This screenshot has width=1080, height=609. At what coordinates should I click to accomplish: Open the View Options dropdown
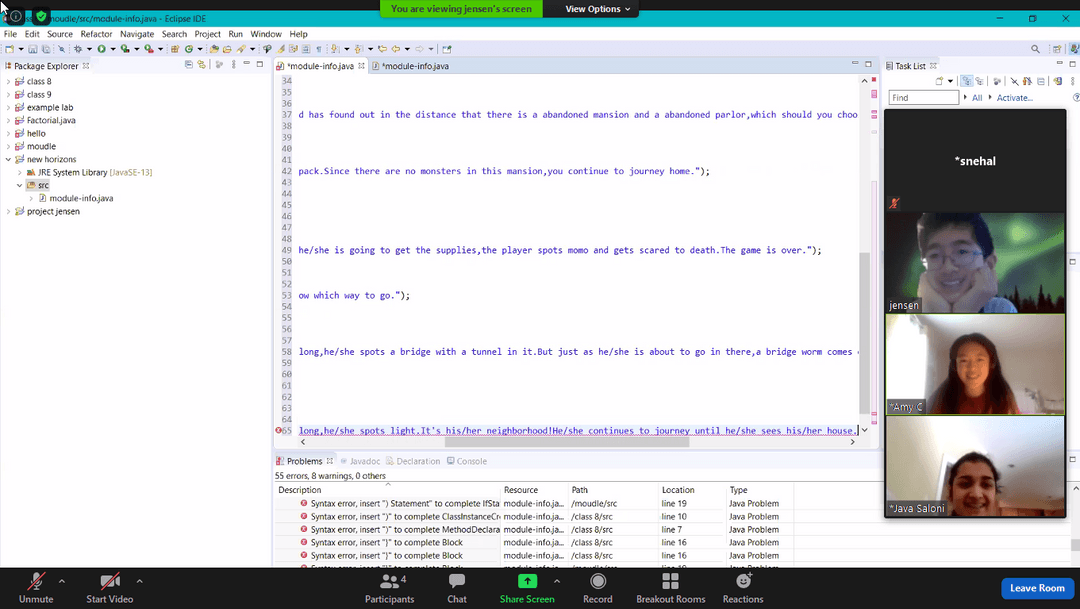(596, 9)
